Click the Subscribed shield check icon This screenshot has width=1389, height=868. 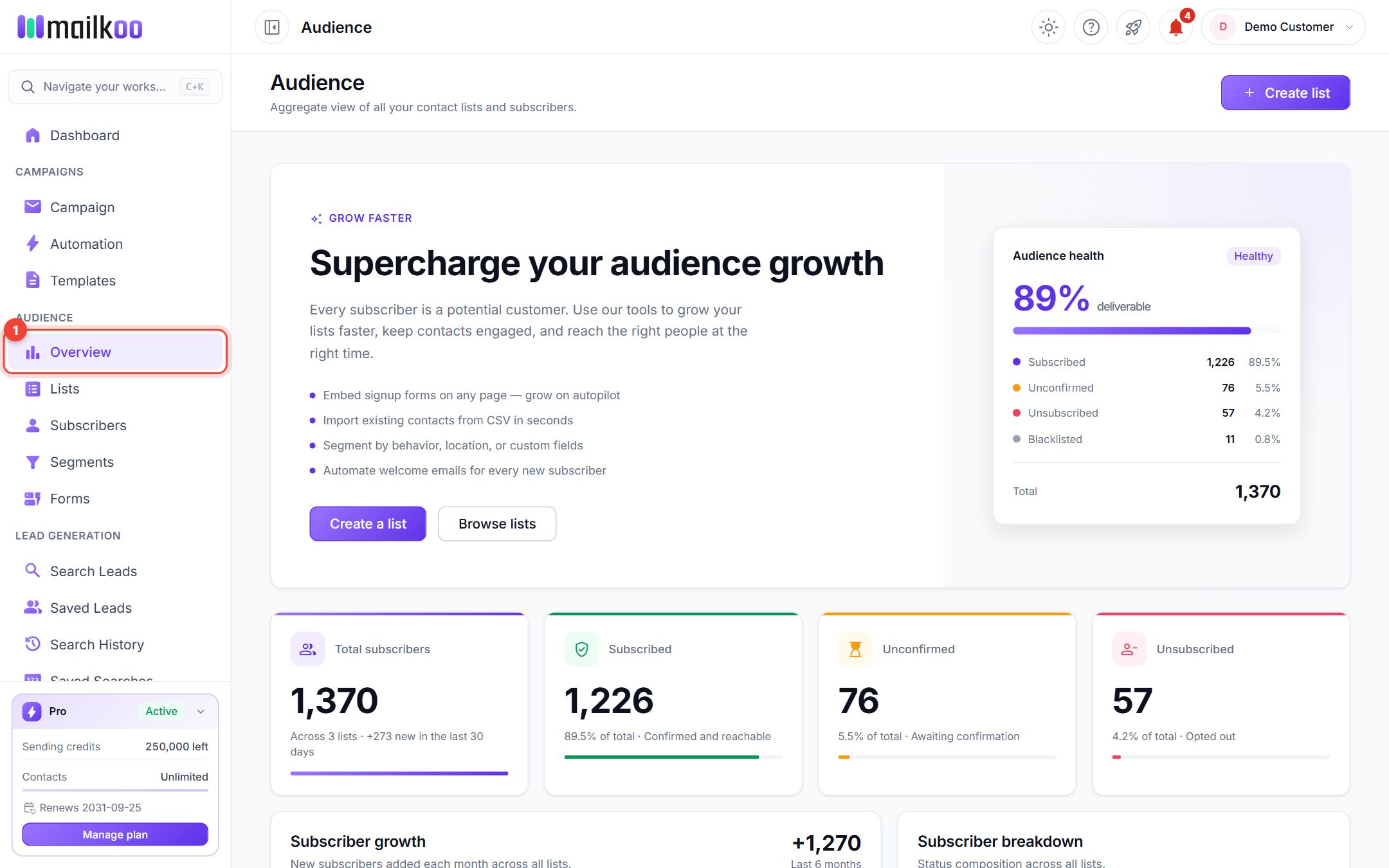[581, 649]
